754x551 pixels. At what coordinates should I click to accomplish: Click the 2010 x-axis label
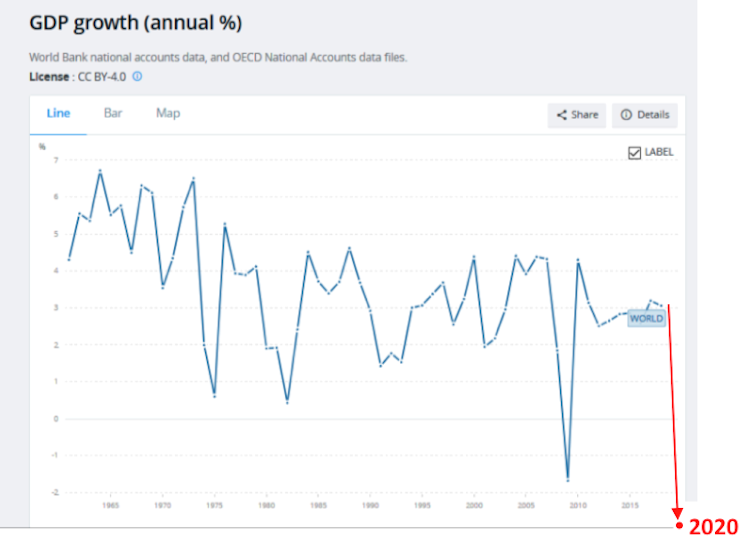(x=577, y=506)
